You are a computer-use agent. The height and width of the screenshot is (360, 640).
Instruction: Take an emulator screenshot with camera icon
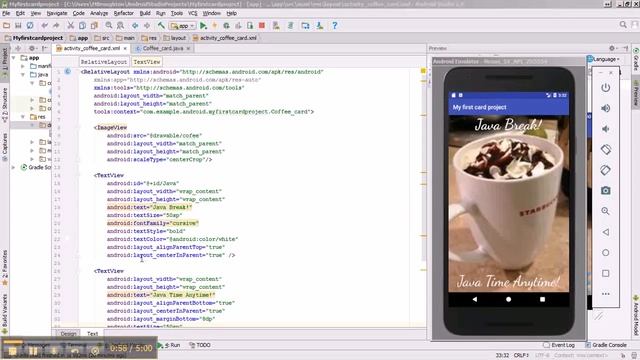(606, 191)
